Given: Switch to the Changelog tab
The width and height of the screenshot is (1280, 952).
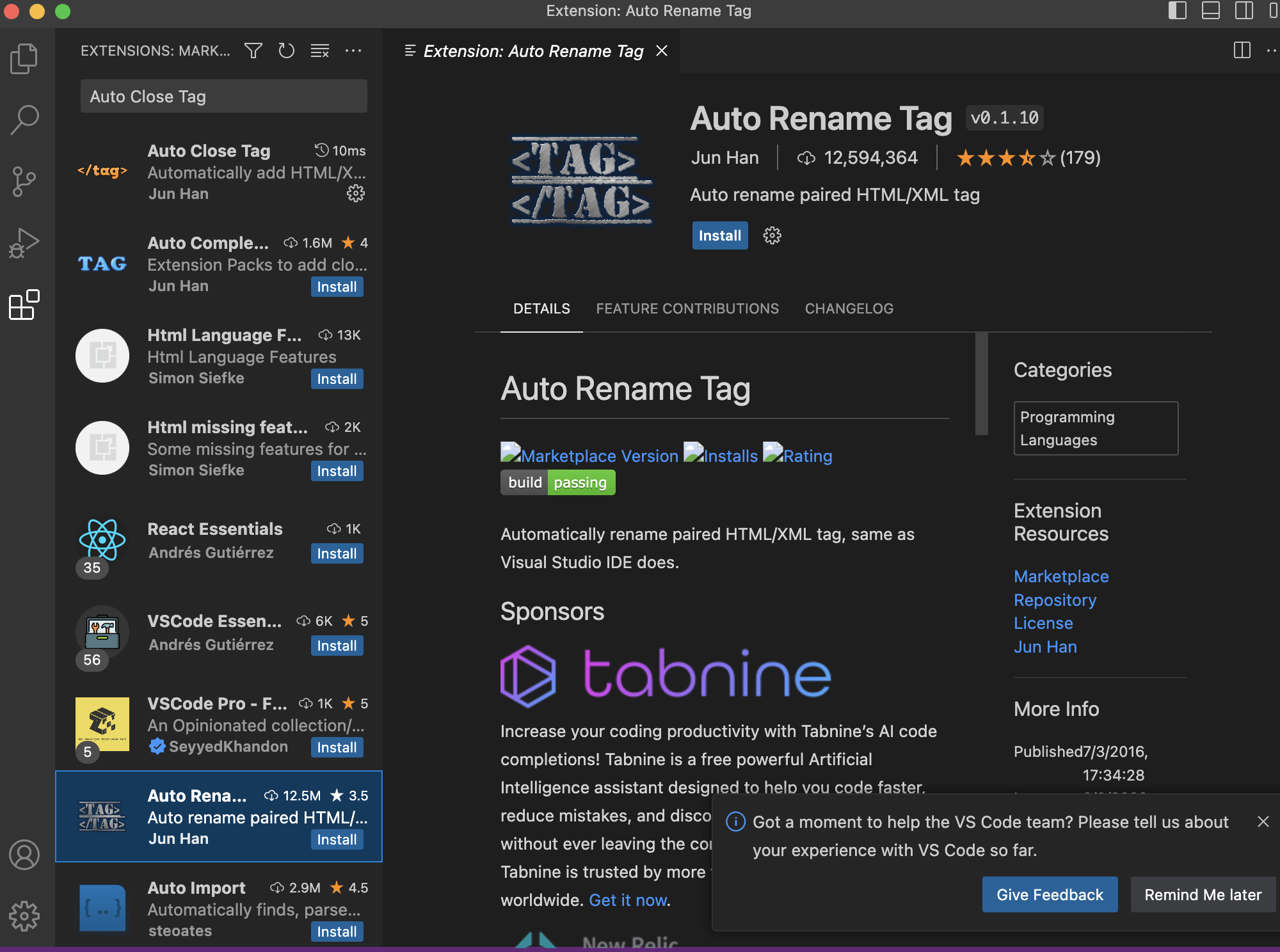Looking at the screenshot, I should click(849, 308).
